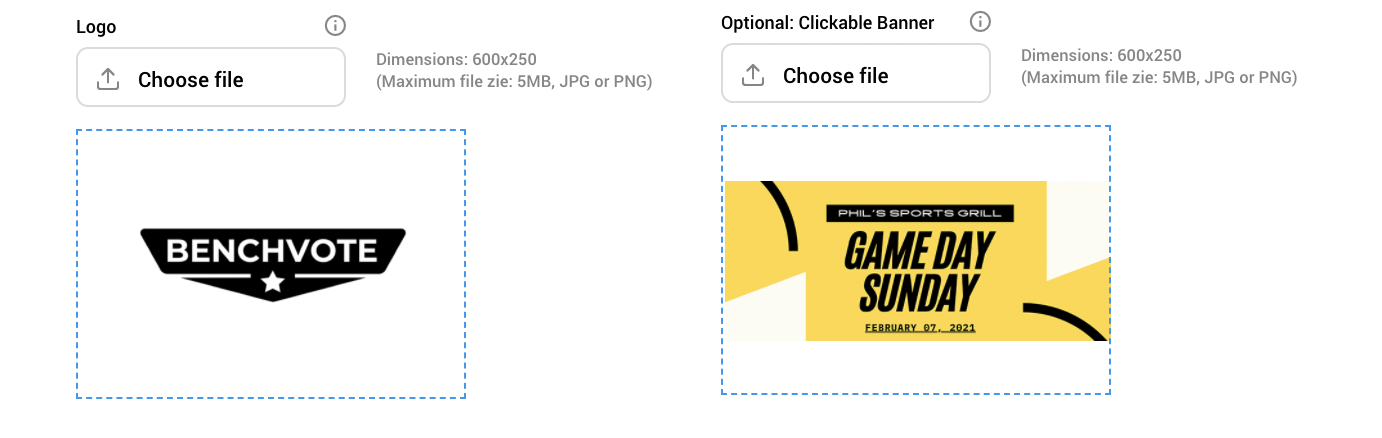Choose file for the Logo upload
This screenshot has width=1382, height=438.
pyautogui.click(x=211, y=77)
